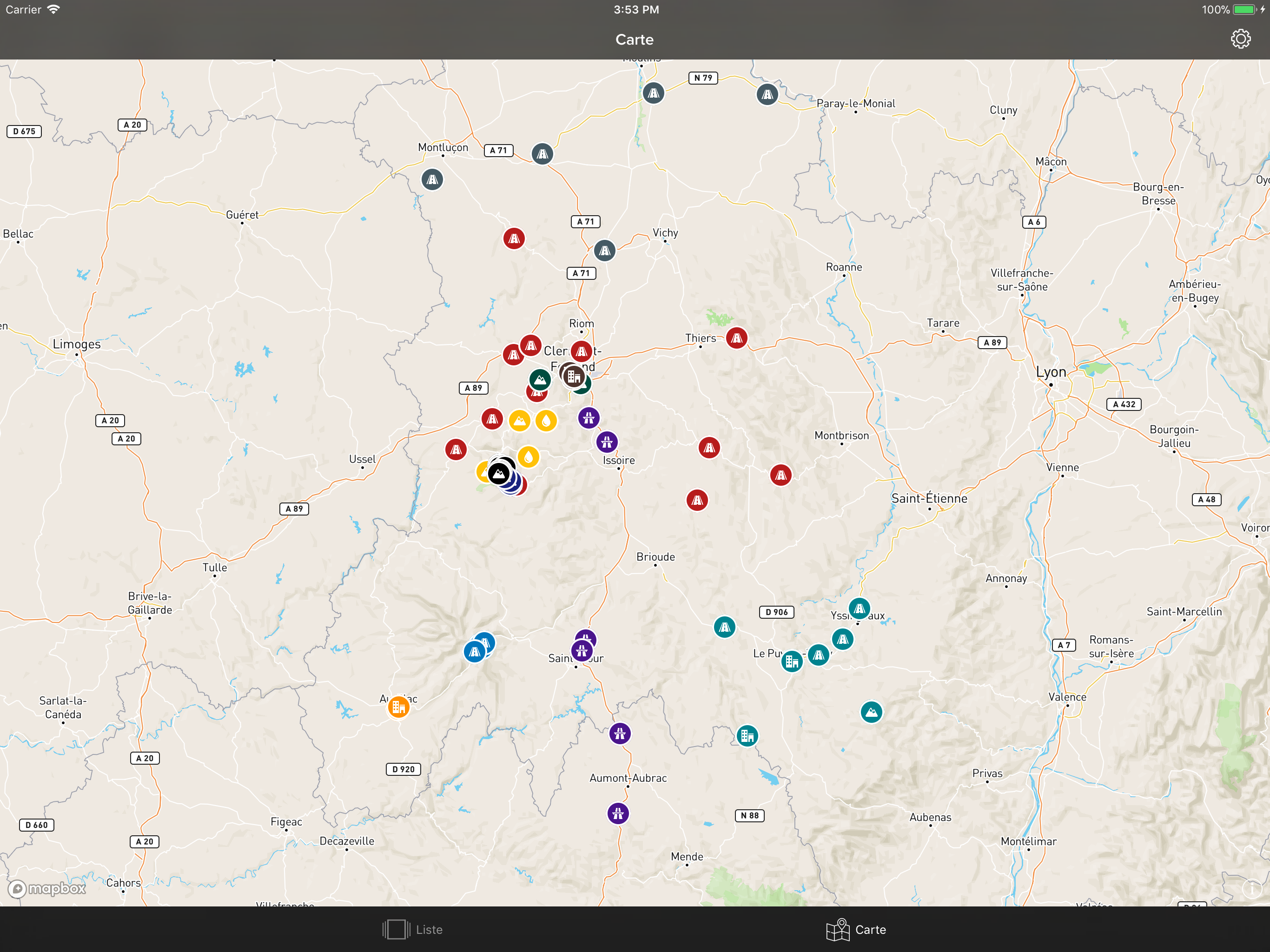
Task: Tap the purple motorway marker north of Issoire
Action: (x=607, y=442)
